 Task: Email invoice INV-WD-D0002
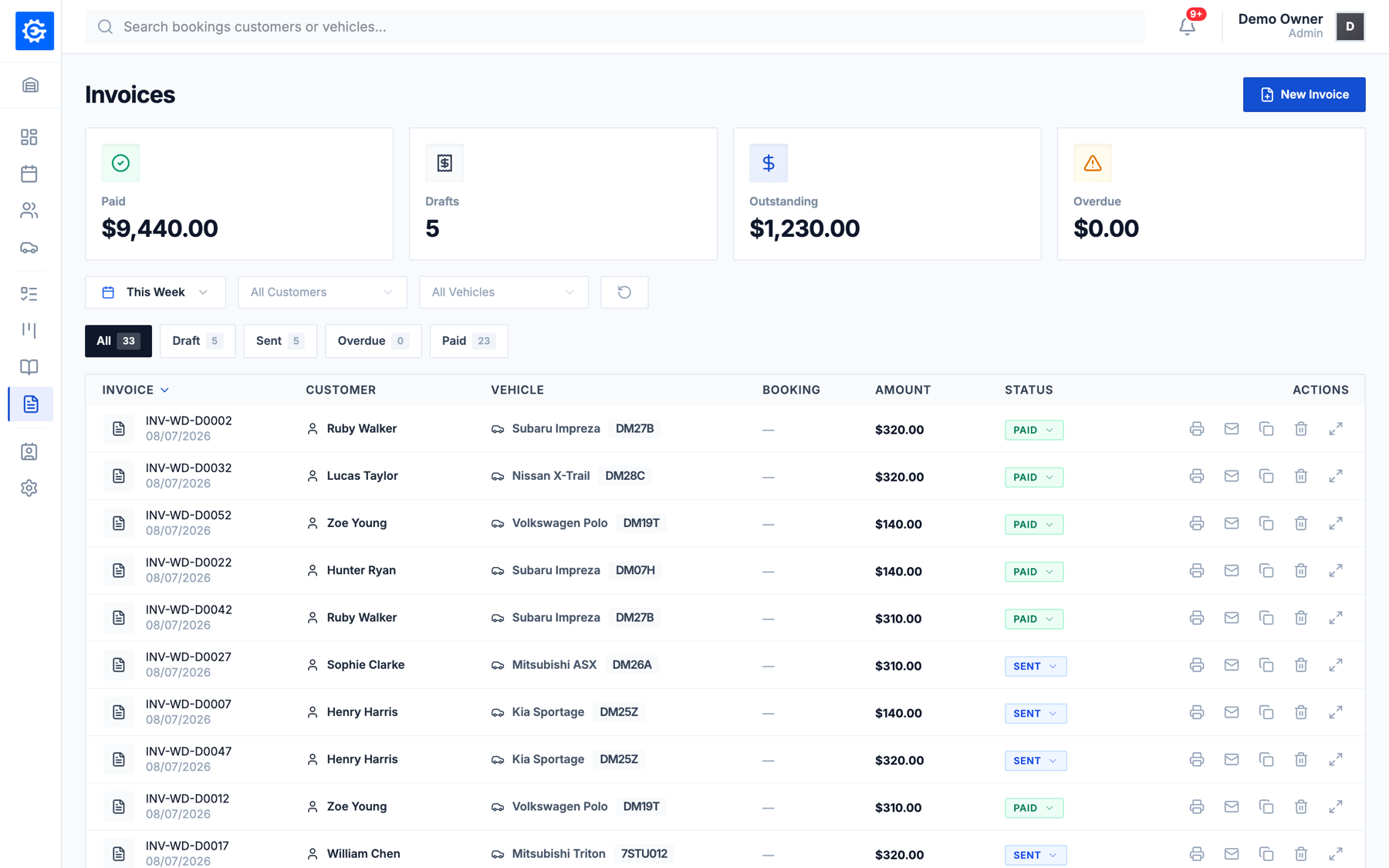point(1232,429)
